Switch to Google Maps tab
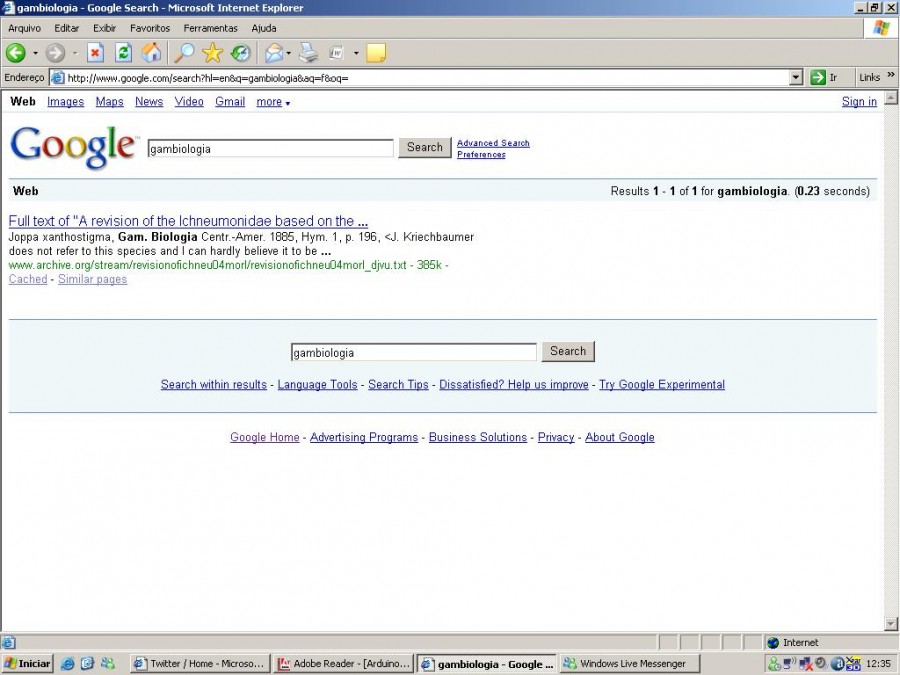 point(110,102)
